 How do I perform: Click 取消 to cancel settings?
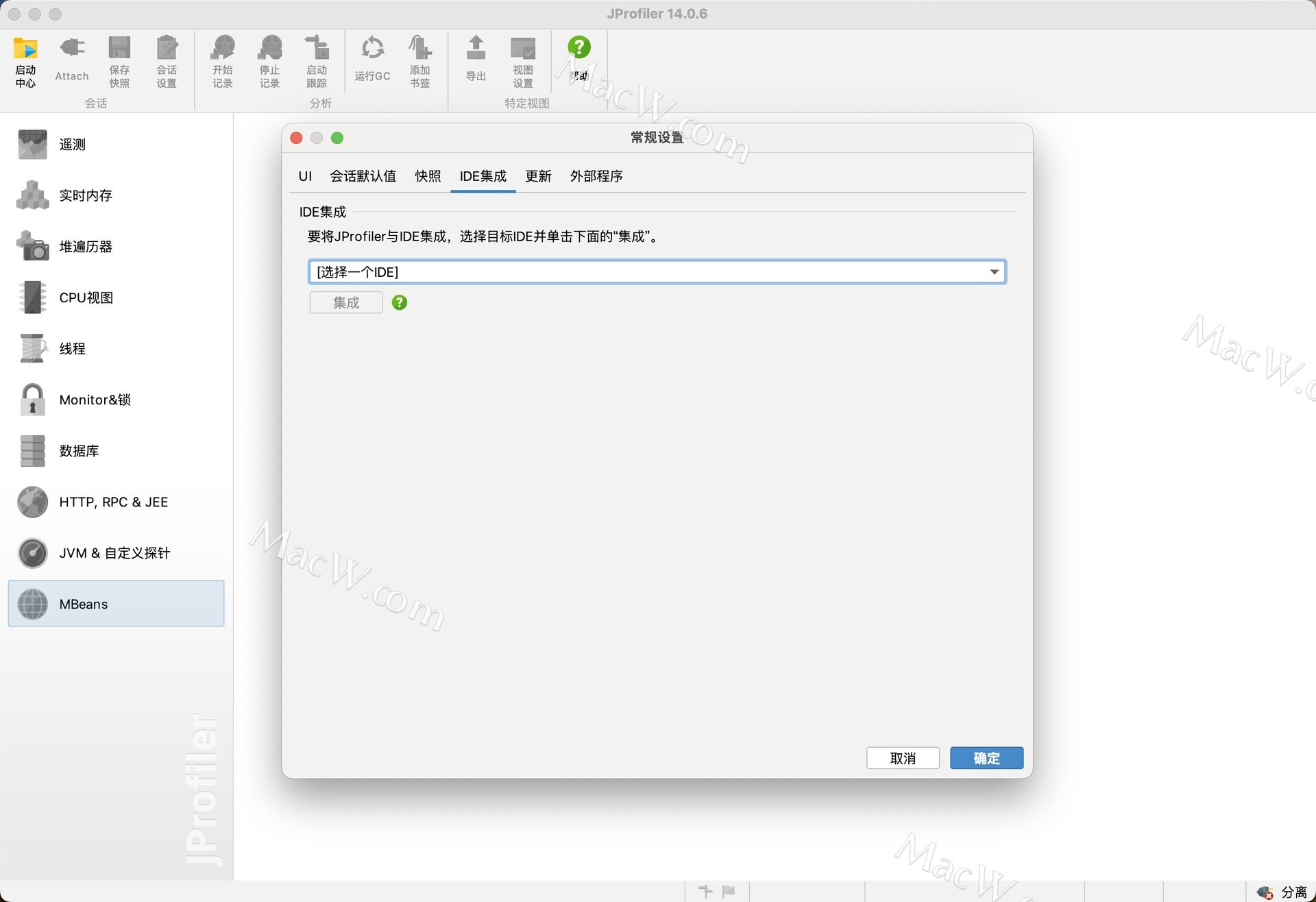coord(903,758)
